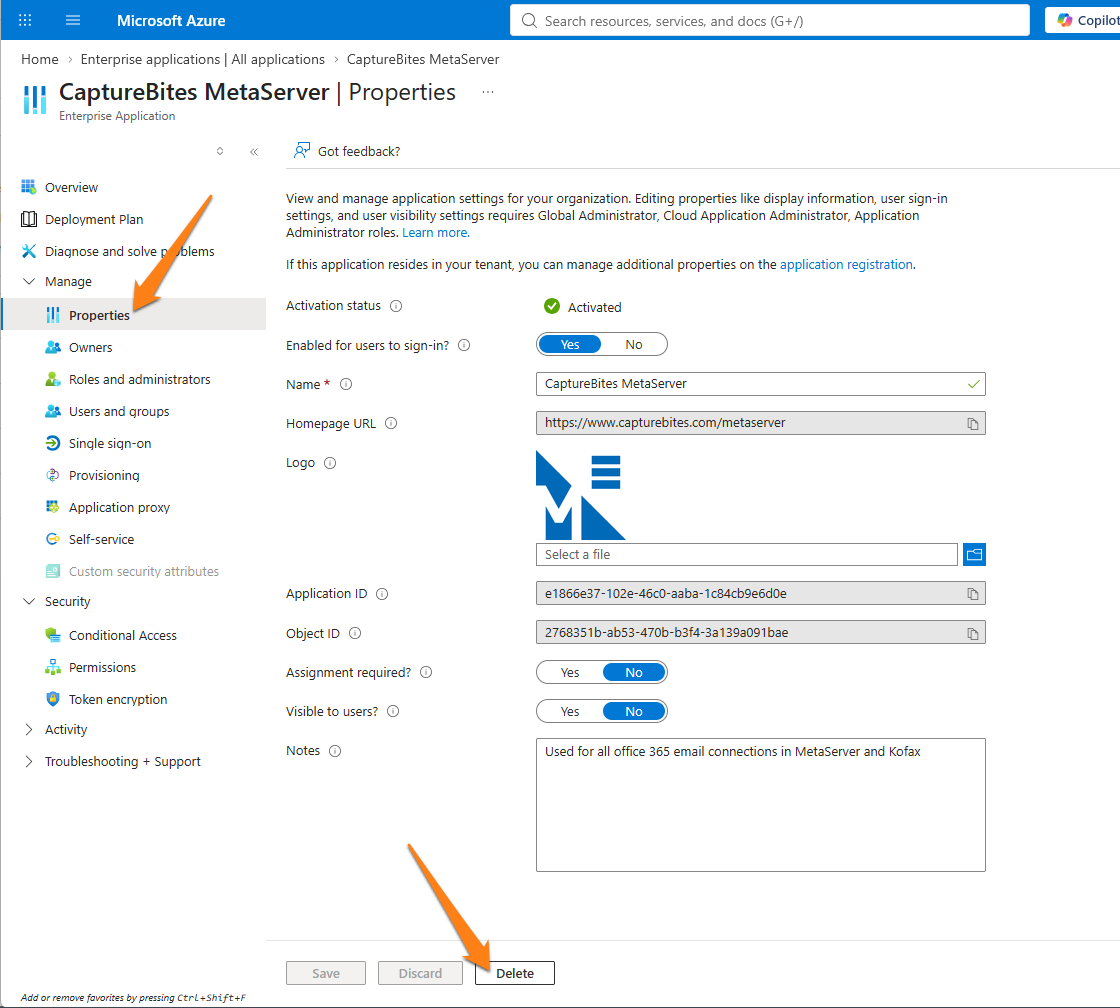The width and height of the screenshot is (1120, 1008).
Task: Set Assignment required to No
Action: (634, 672)
